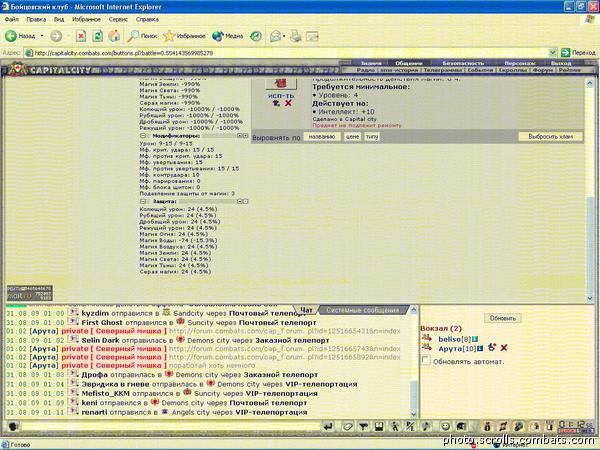Click the Forward arrow in the browser toolbar
Screen dimensions: 600x450
click(56, 36)
